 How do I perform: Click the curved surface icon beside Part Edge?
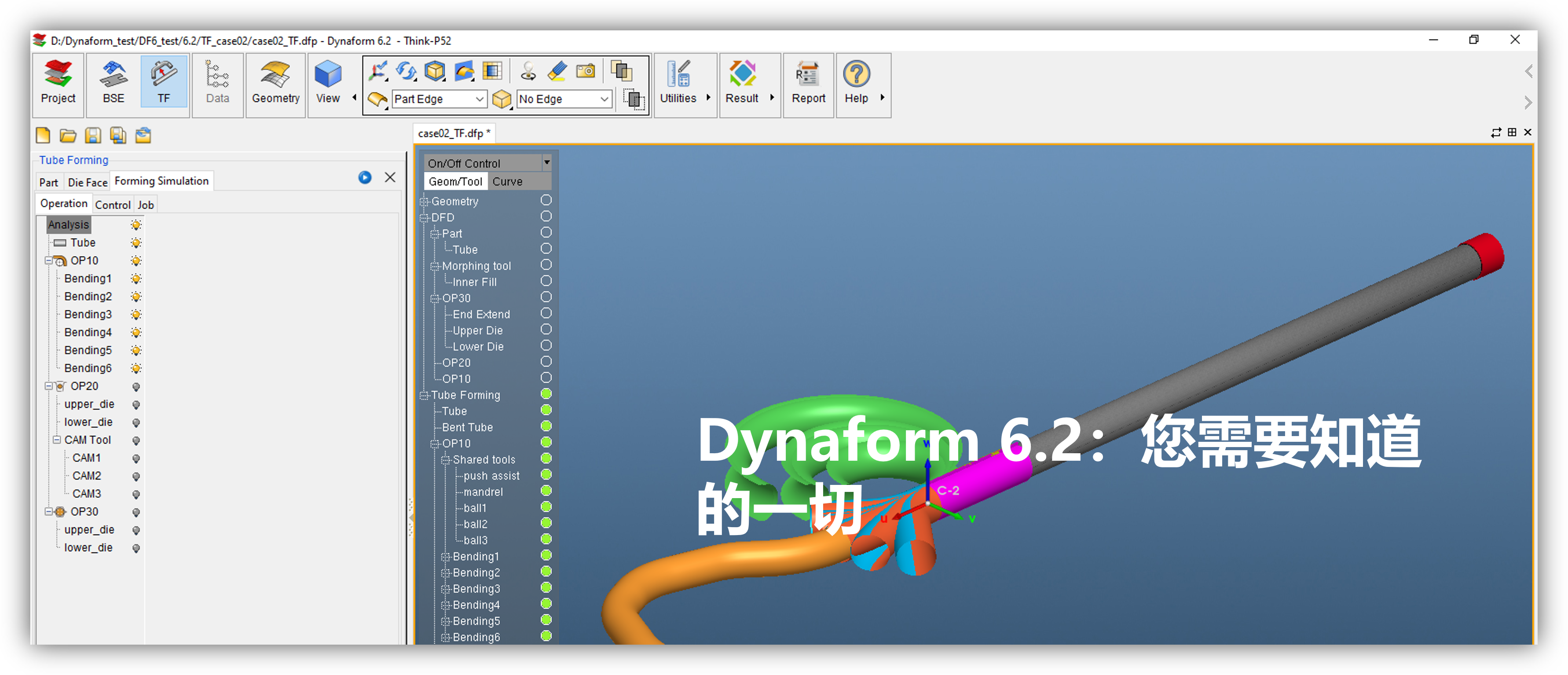click(377, 99)
